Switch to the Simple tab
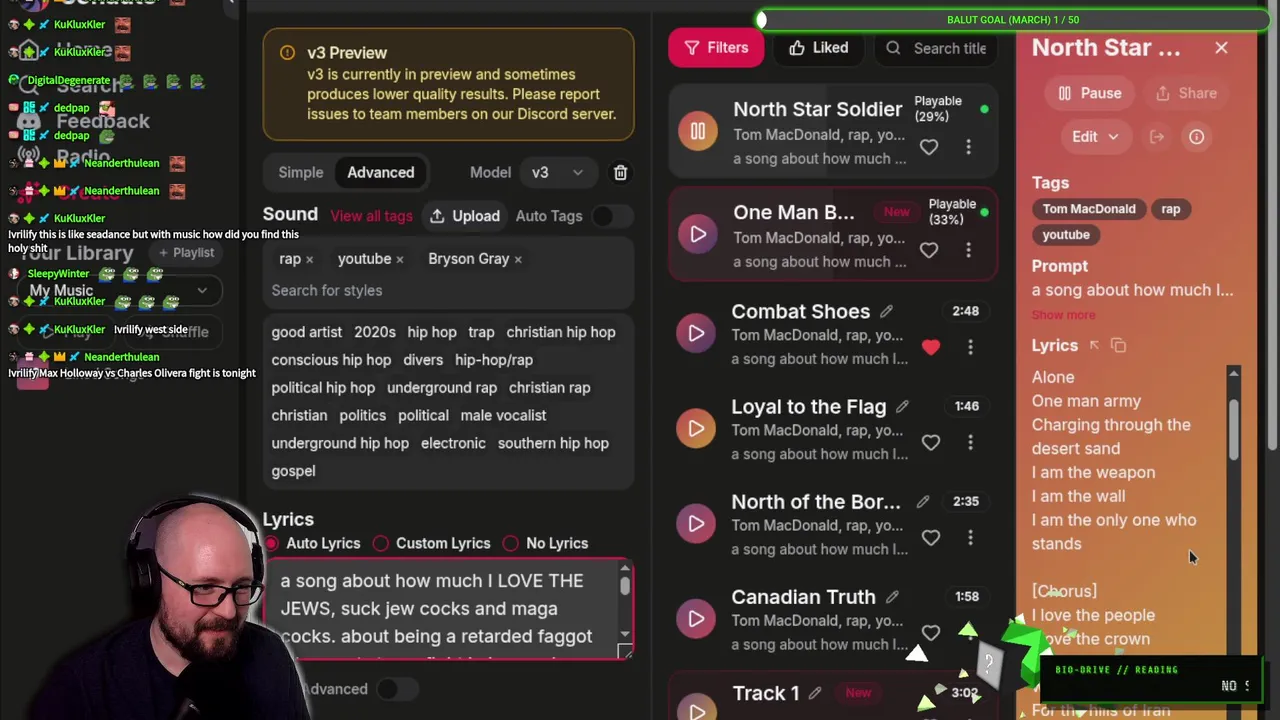The height and width of the screenshot is (720, 1280). pyautogui.click(x=301, y=172)
